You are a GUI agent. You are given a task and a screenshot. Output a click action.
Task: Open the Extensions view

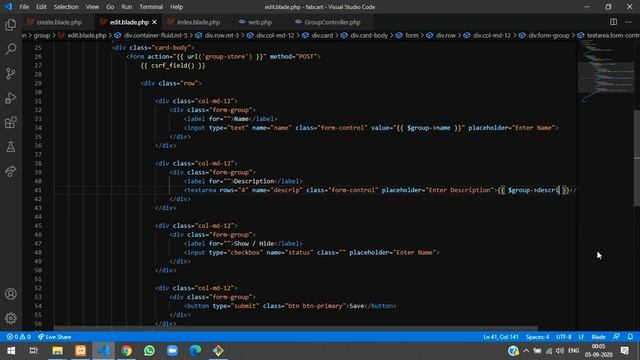click(x=11, y=122)
